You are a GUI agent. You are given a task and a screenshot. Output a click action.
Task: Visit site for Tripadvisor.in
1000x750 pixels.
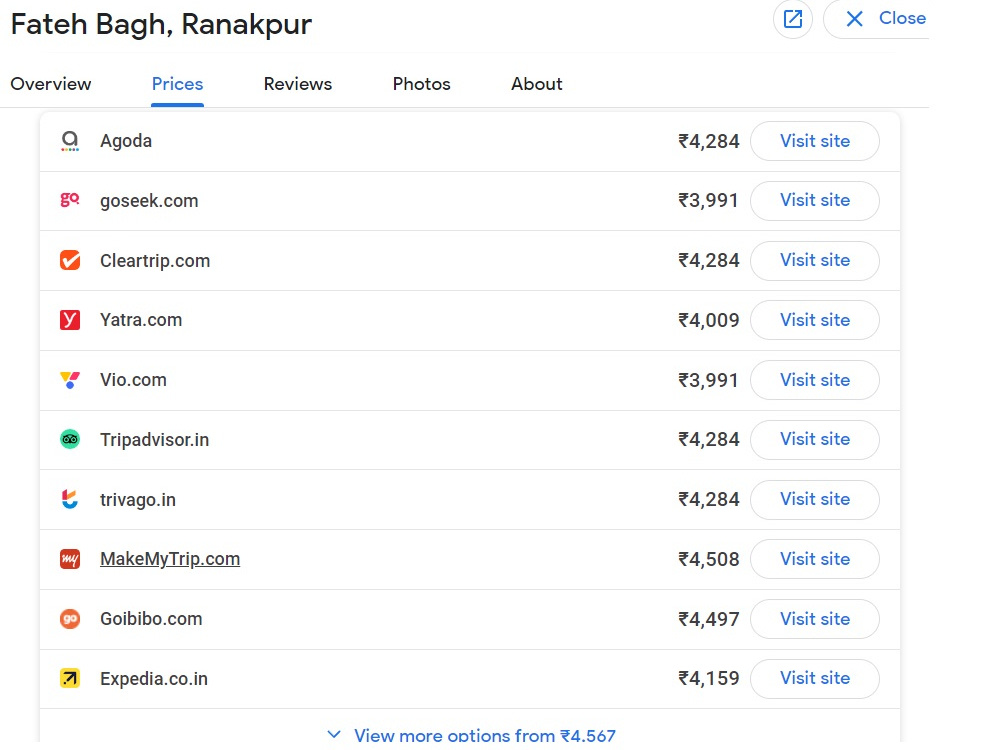(x=814, y=439)
